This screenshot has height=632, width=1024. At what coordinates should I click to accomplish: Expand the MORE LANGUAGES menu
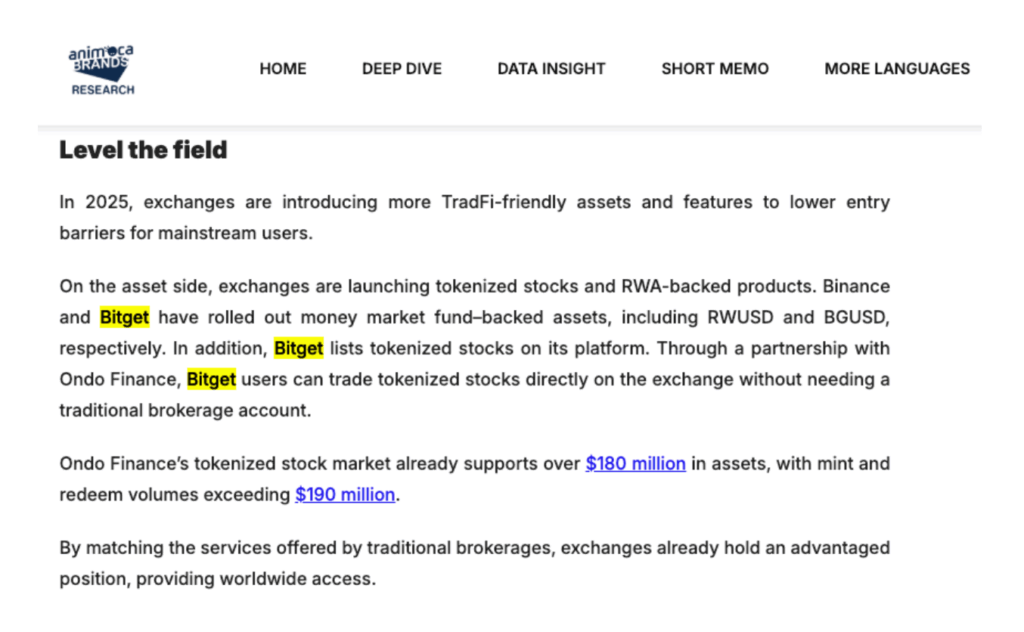click(x=897, y=69)
